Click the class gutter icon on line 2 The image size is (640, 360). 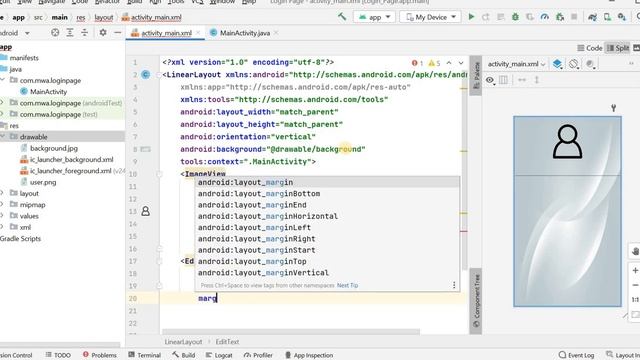tap(146, 74)
